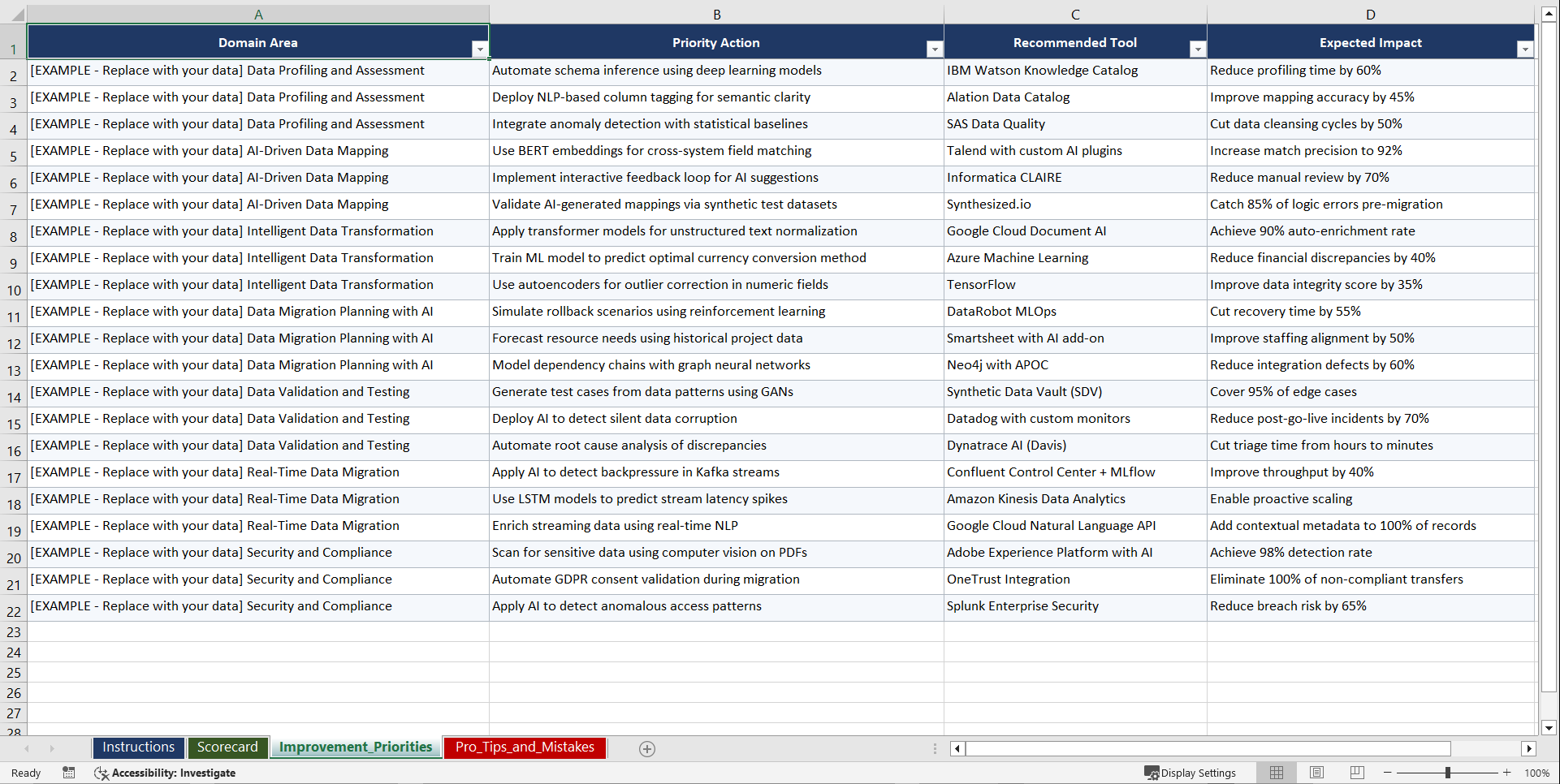Click the zoom out minus icon
Viewport: 1560px width, 784px height.
pyautogui.click(x=1386, y=773)
